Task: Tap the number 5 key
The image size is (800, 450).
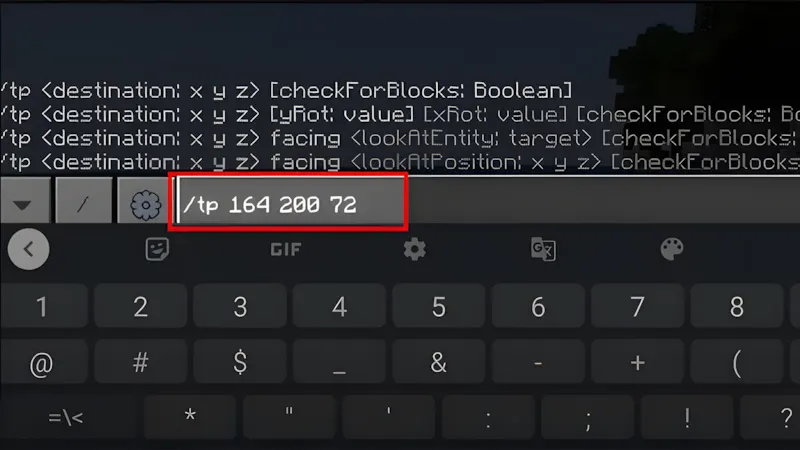Action: point(439,306)
